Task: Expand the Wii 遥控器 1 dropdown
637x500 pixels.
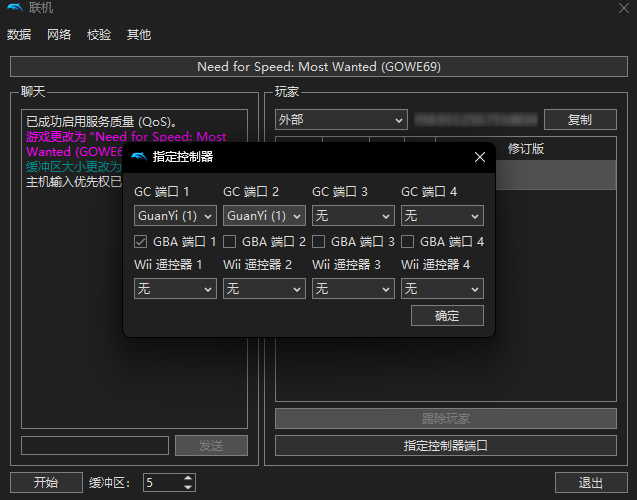Action: pyautogui.click(x=175, y=289)
